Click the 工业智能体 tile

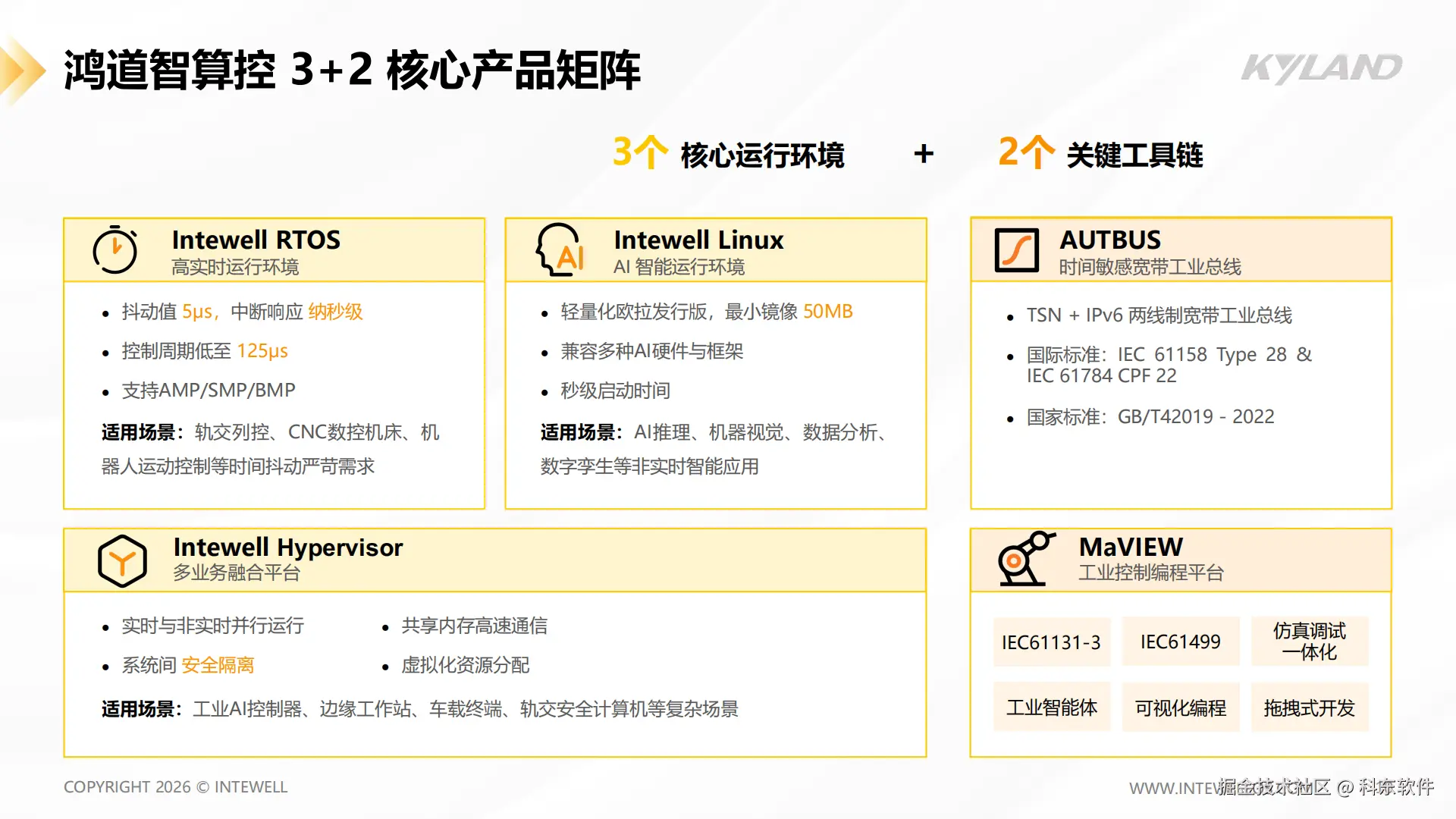point(1052,708)
